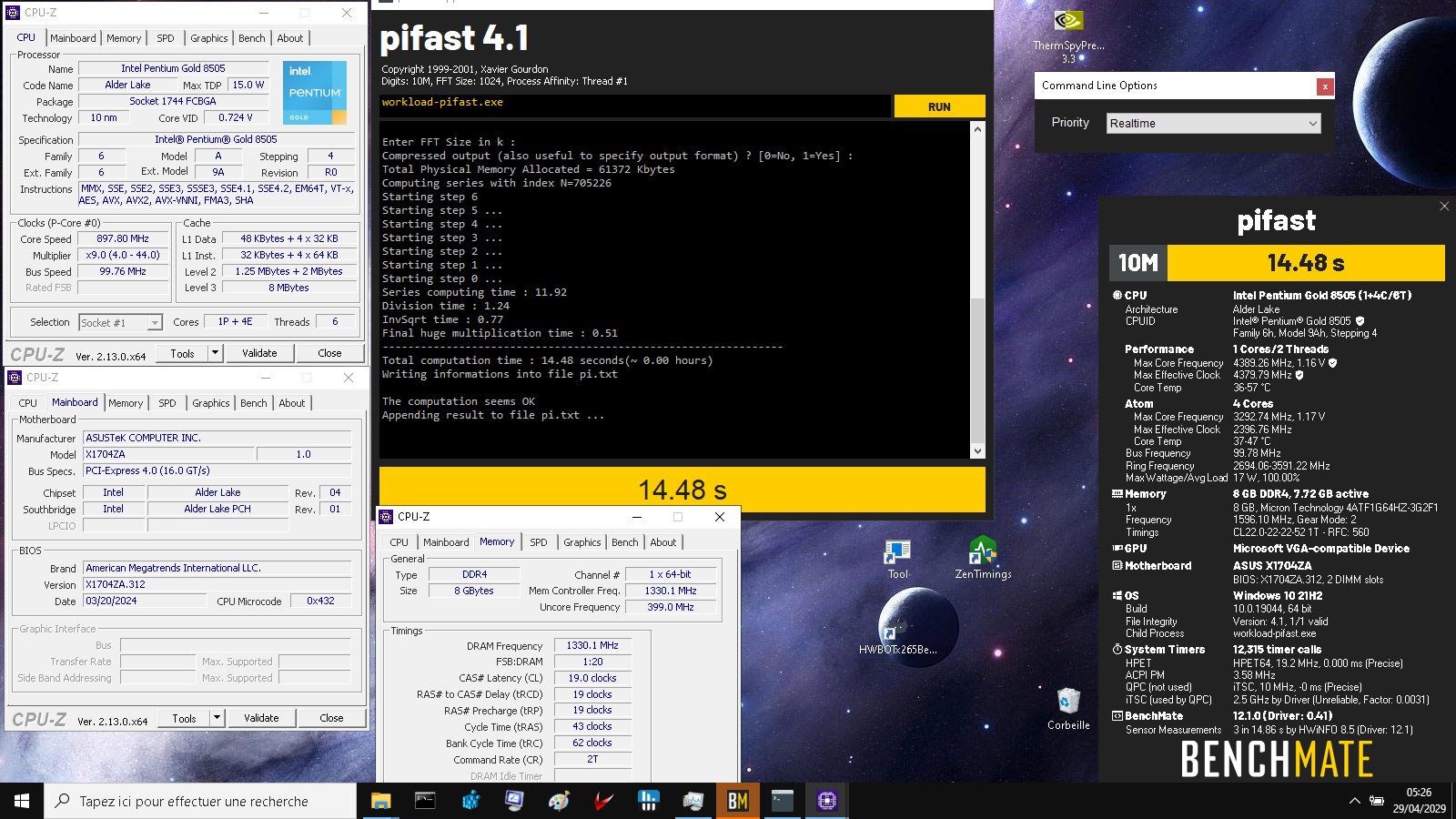This screenshot has width=1456, height=819.
Task: Expand the Tools arrow in top CPU-Z window
Action: tap(216, 353)
